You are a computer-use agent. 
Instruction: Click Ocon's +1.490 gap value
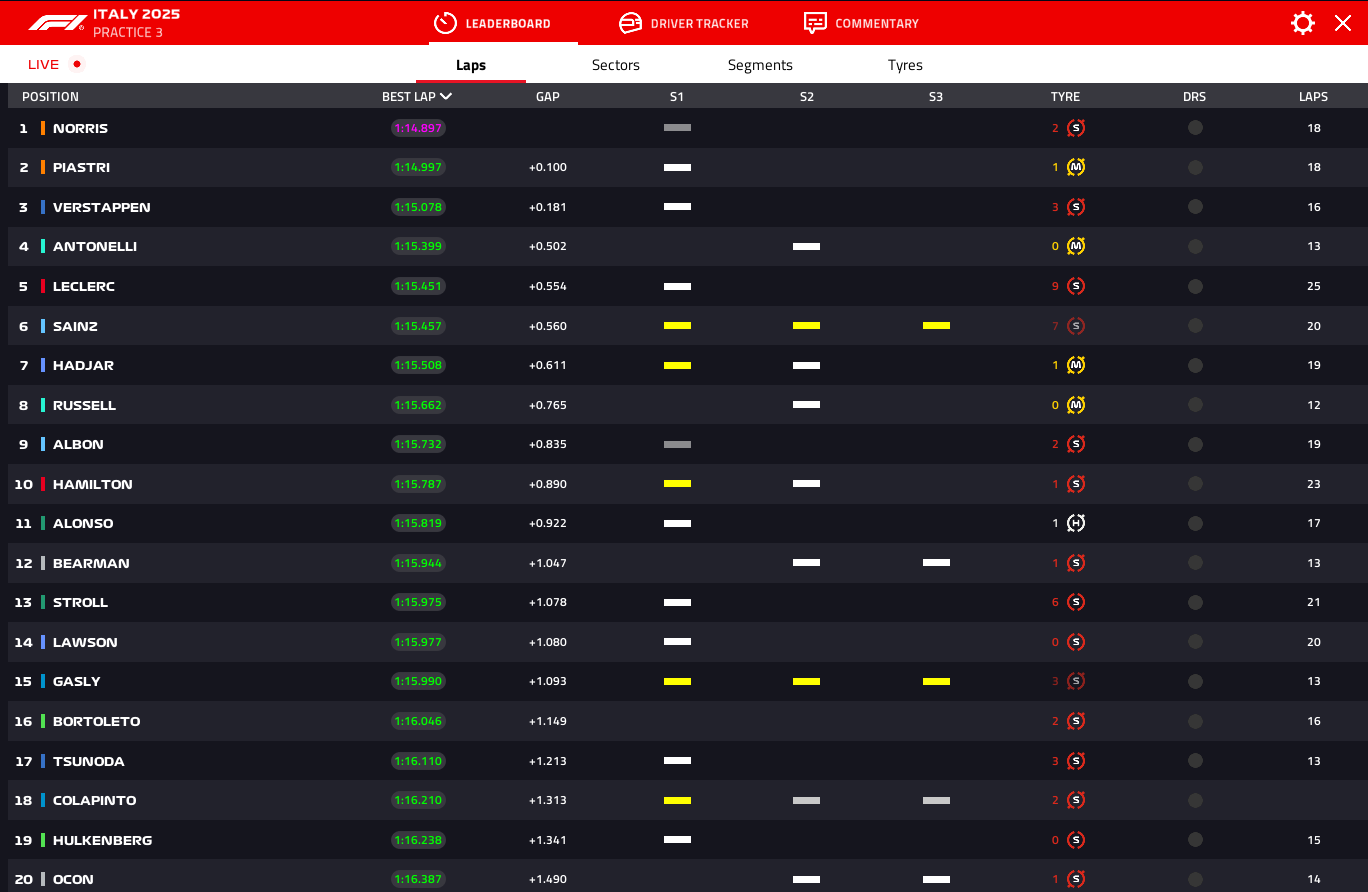[x=548, y=879]
